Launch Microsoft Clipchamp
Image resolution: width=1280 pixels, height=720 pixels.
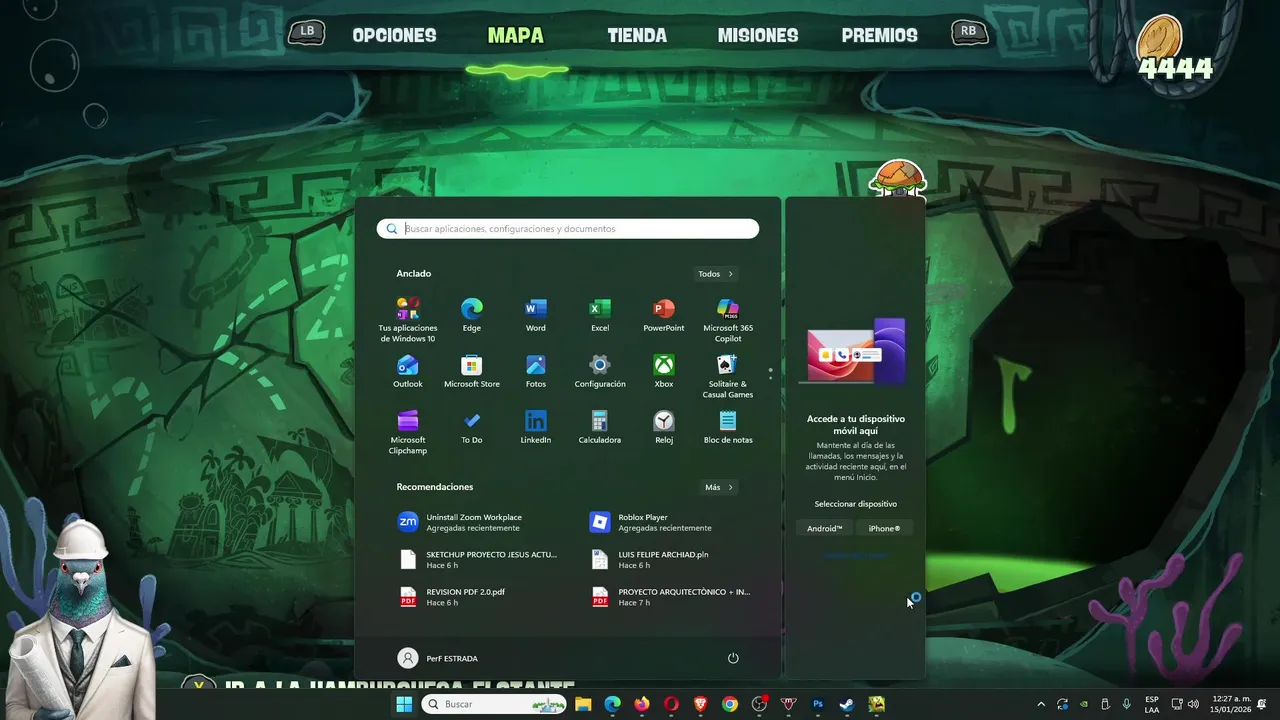(408, 432)
